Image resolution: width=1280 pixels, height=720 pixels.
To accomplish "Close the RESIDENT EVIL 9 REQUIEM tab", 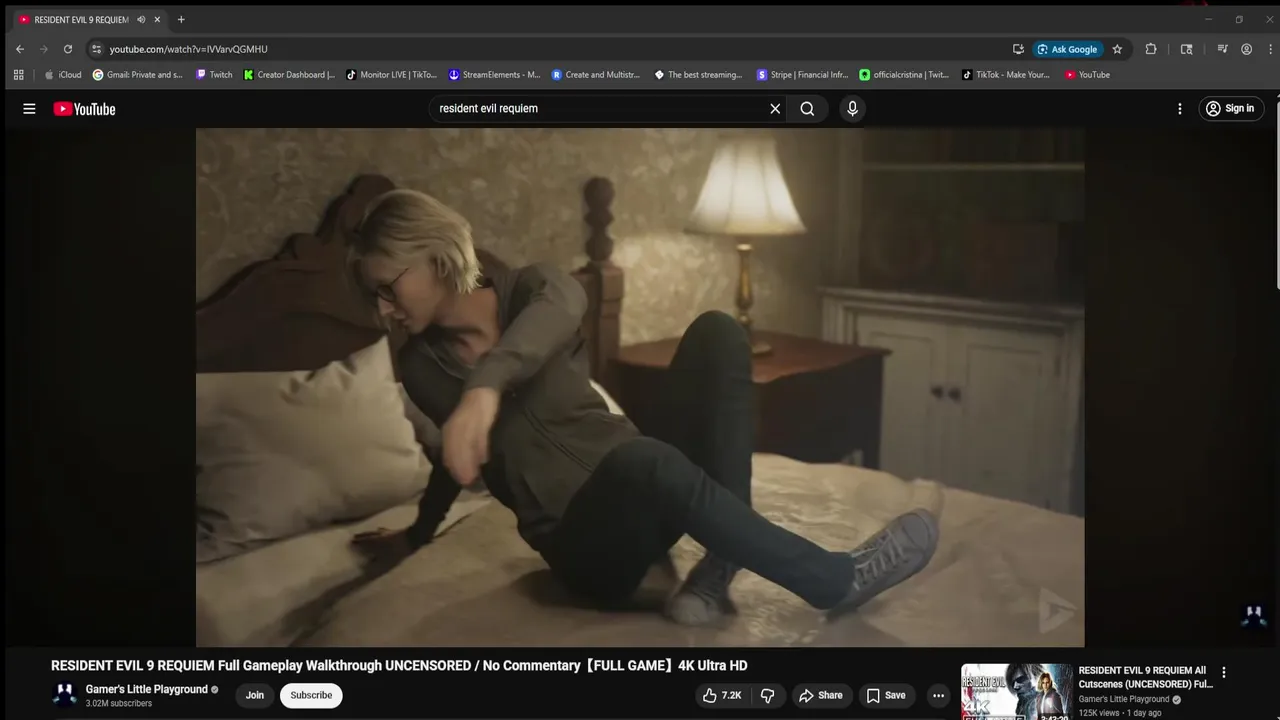I will pos(157,20).
